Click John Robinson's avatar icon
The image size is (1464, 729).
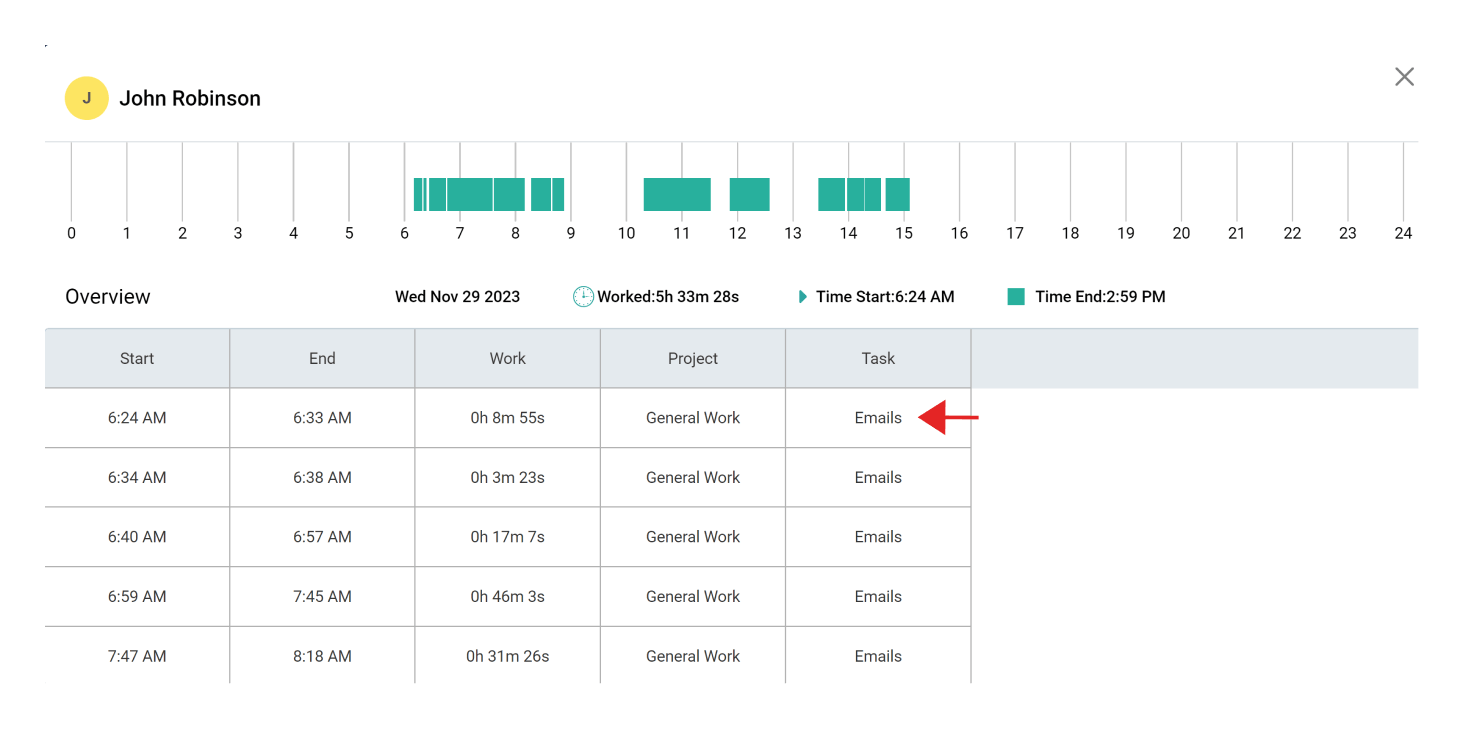click(86, 98)
